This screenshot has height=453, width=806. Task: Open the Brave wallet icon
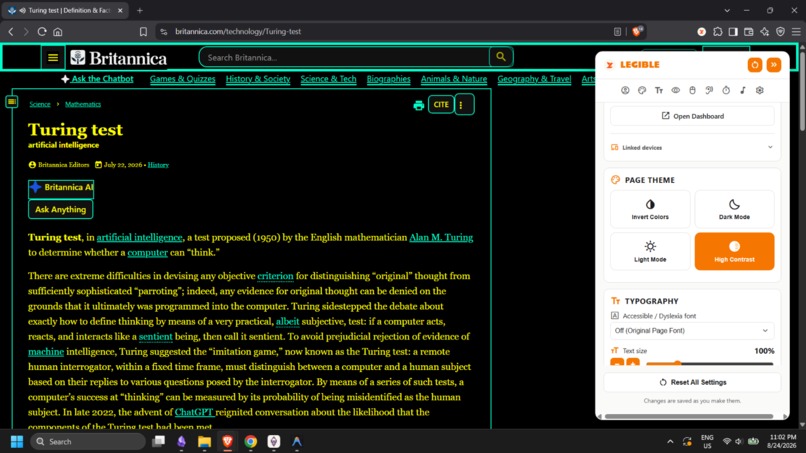749,32
